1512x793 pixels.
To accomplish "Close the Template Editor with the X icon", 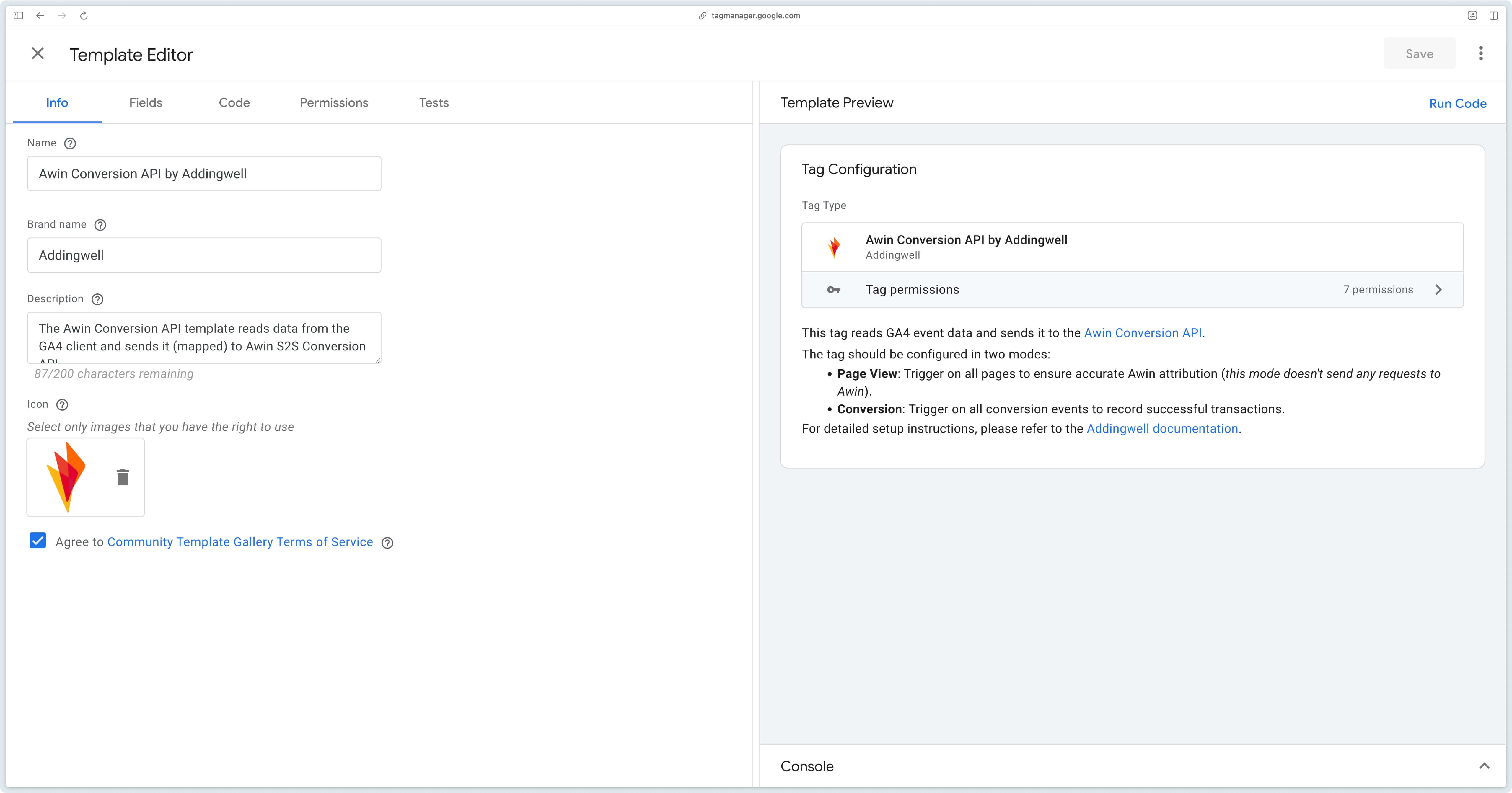I will click(x=38, y=53).
